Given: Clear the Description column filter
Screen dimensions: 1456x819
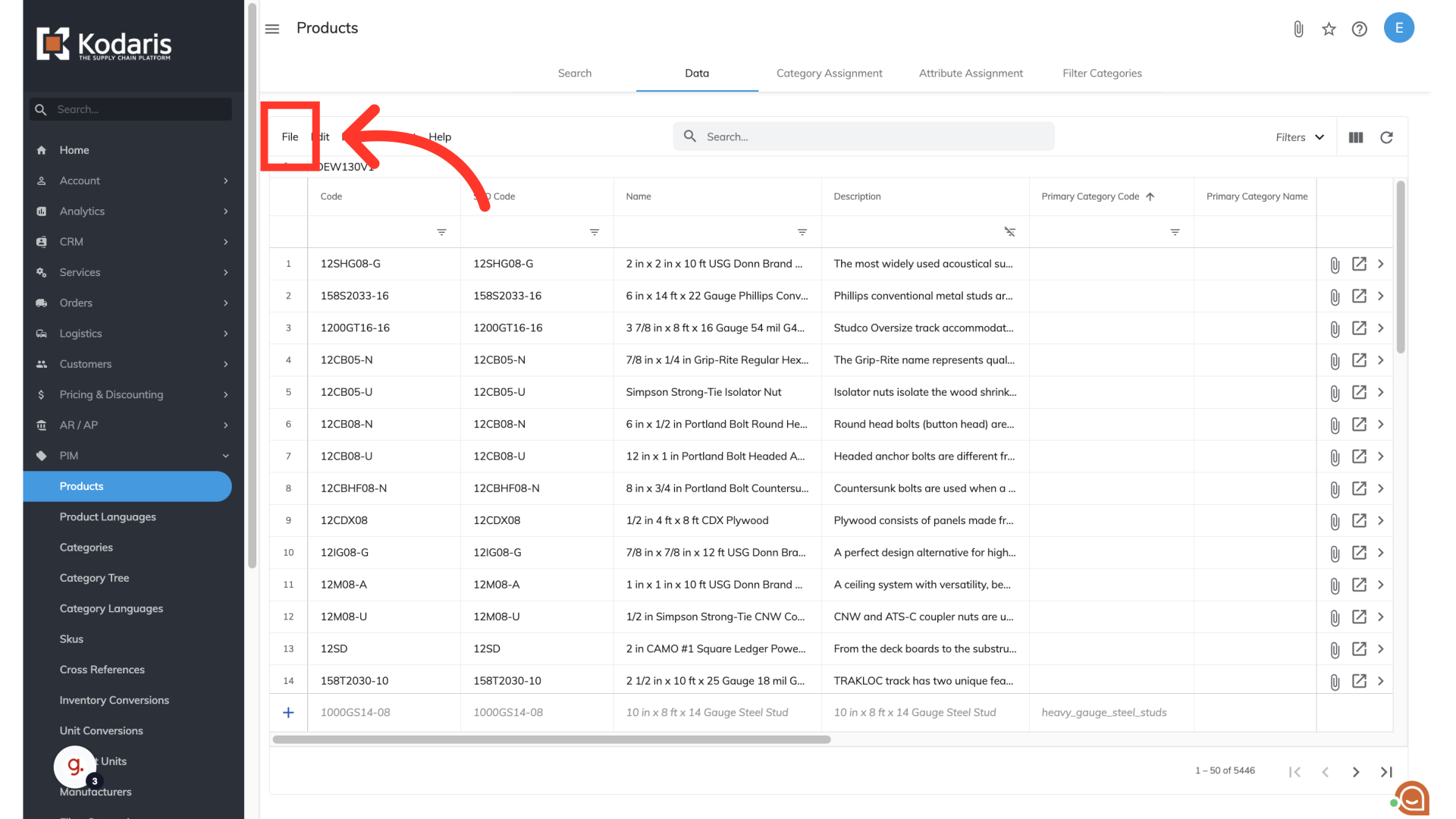Looking at the screenshot, I should pyautogui.click(x=1009, y=232).
